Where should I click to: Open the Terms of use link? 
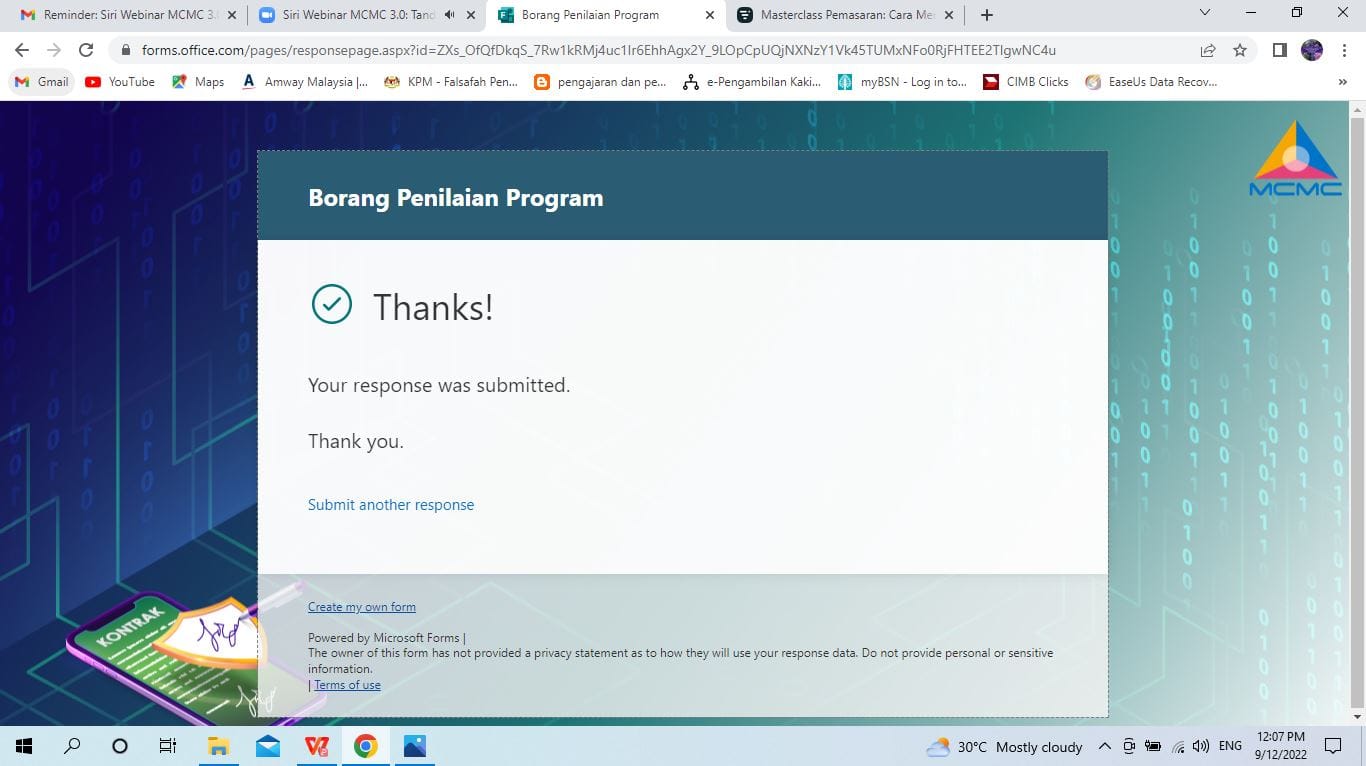point(347,685)
